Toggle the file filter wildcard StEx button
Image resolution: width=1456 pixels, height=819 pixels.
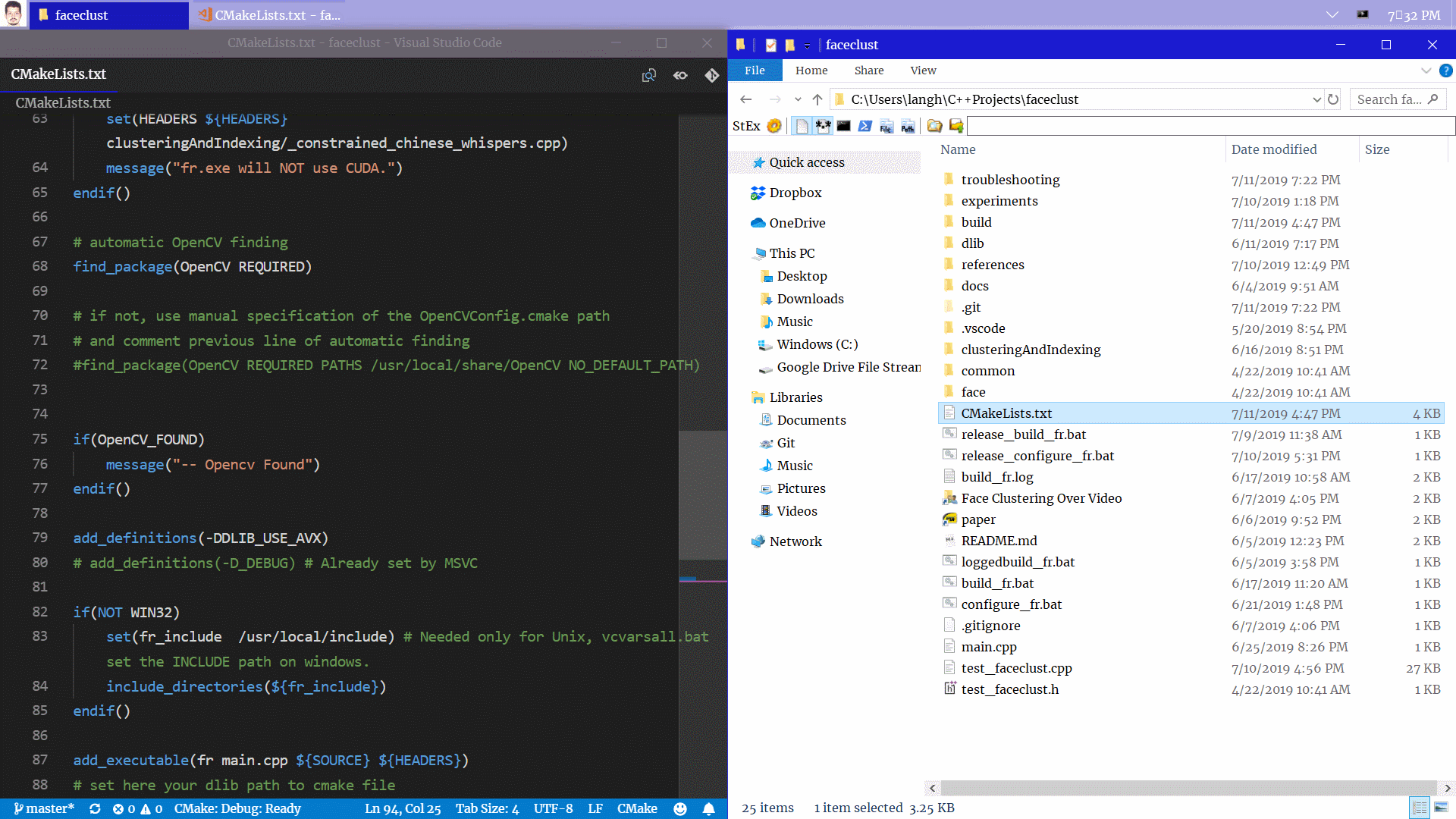[823, 126]
